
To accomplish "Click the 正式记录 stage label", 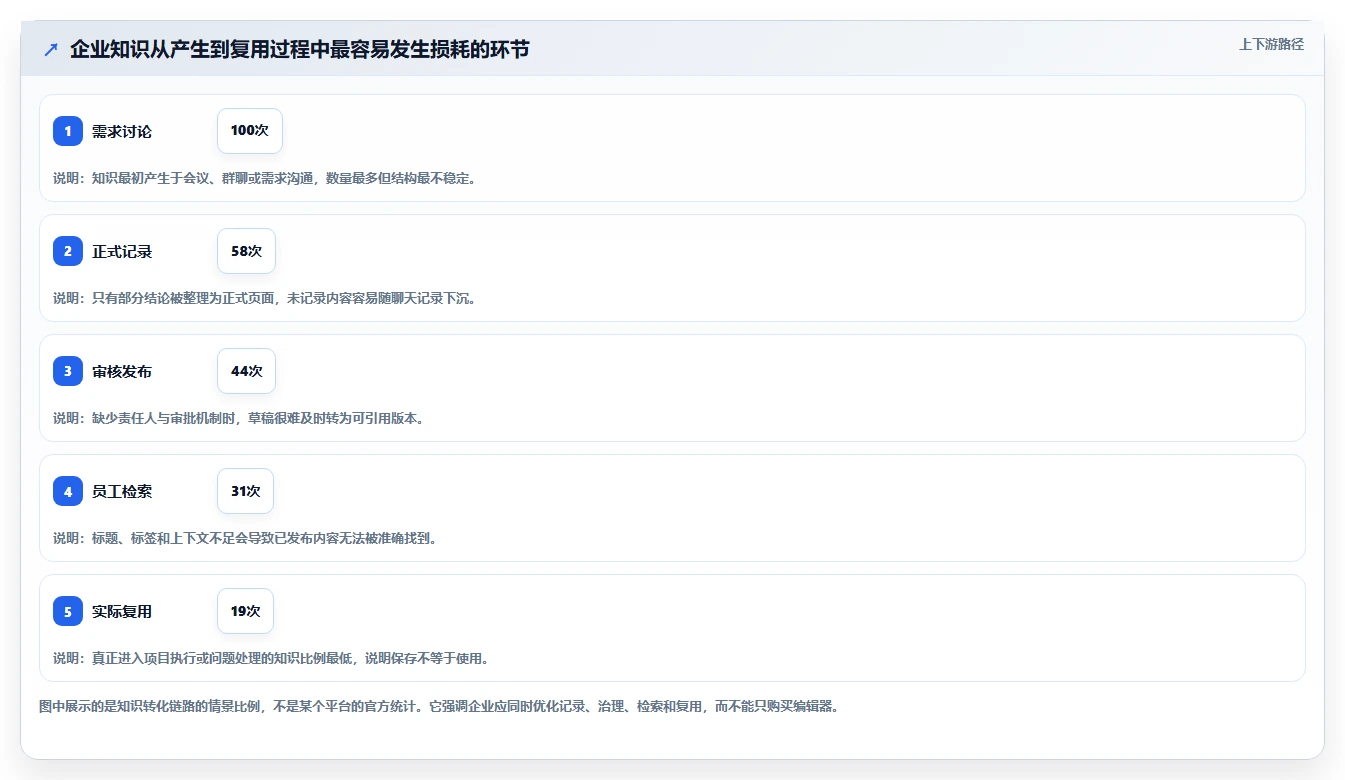I will tap(122, 251).
